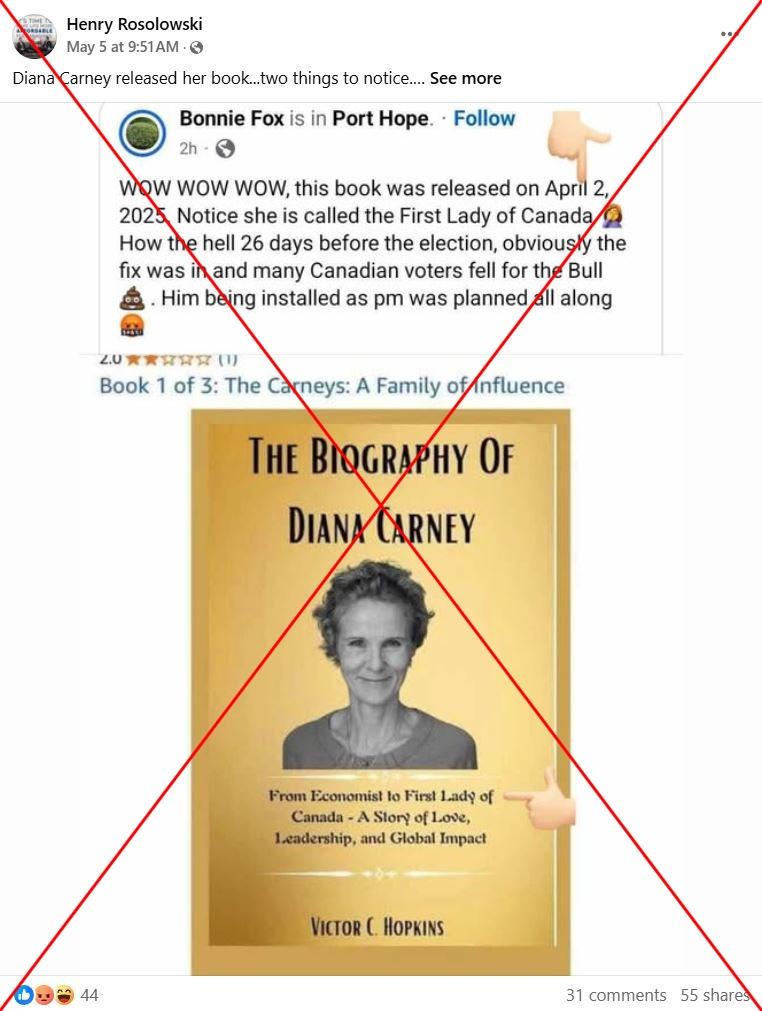Image resolution: width=762 pixels, height=1011 pixels.
Task: Click Bonnie Fox's round profile avatar
Action: pyautogui.click(x=142, y=133)
